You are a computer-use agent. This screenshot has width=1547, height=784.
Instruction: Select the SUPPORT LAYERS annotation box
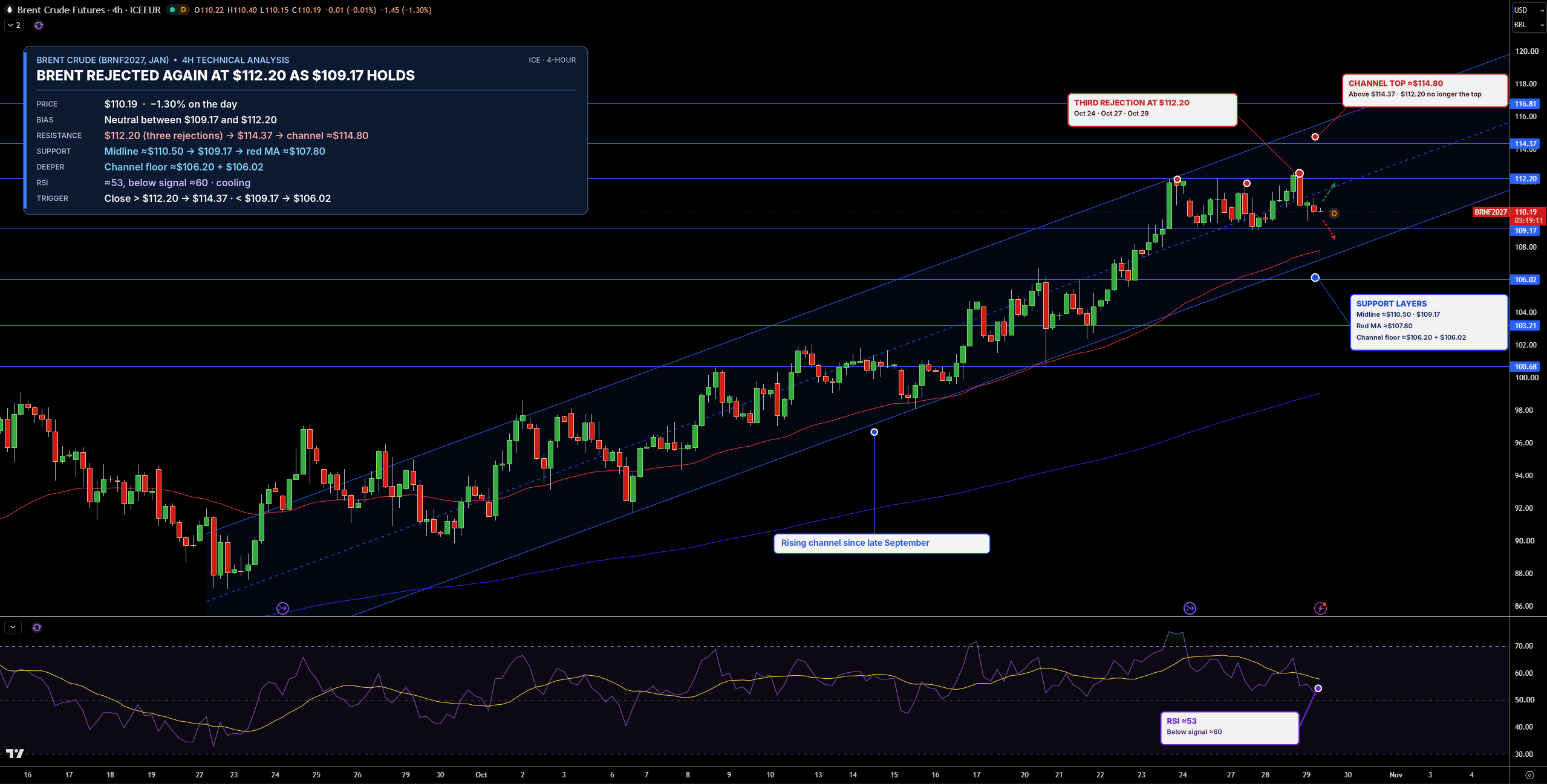(1428, 322)
